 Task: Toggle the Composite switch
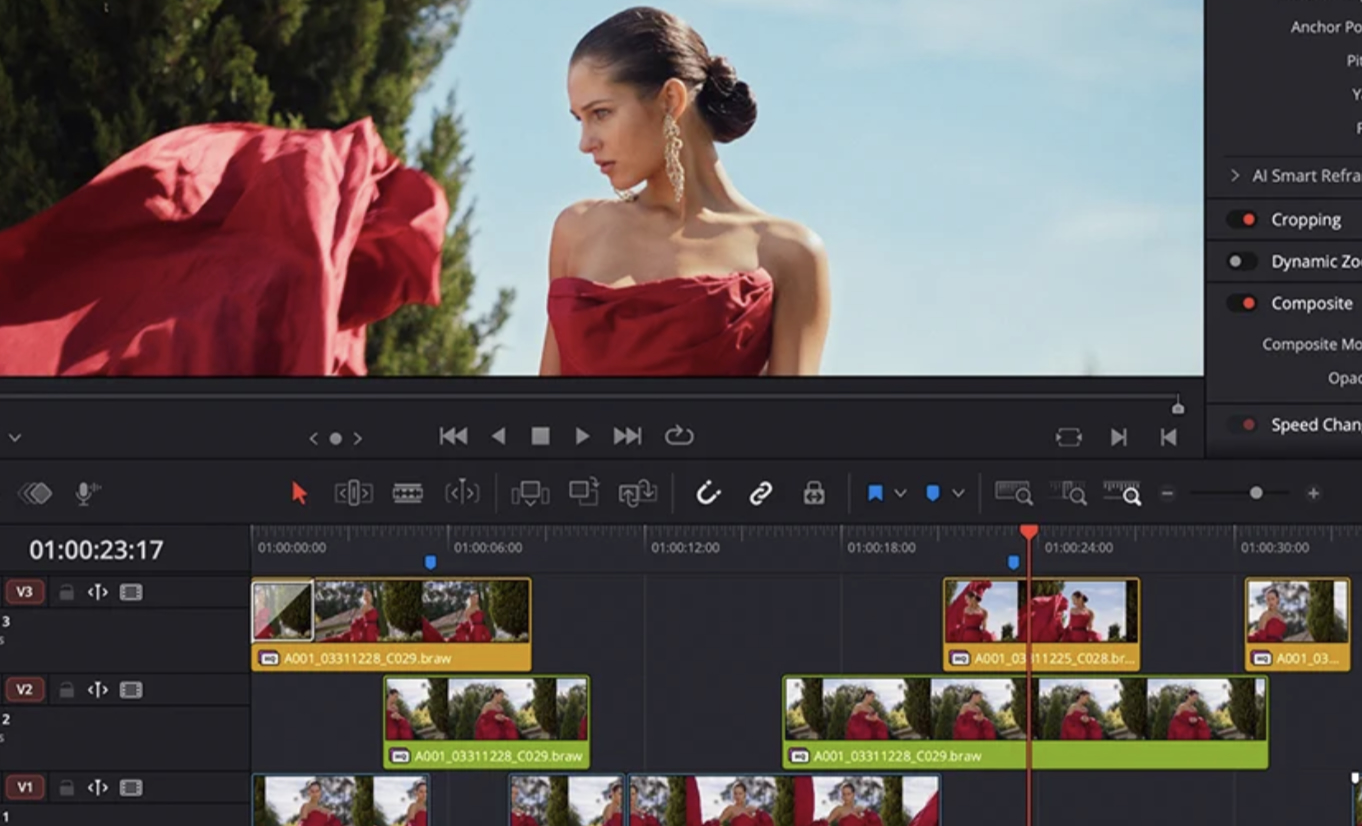pos(1242,303)
